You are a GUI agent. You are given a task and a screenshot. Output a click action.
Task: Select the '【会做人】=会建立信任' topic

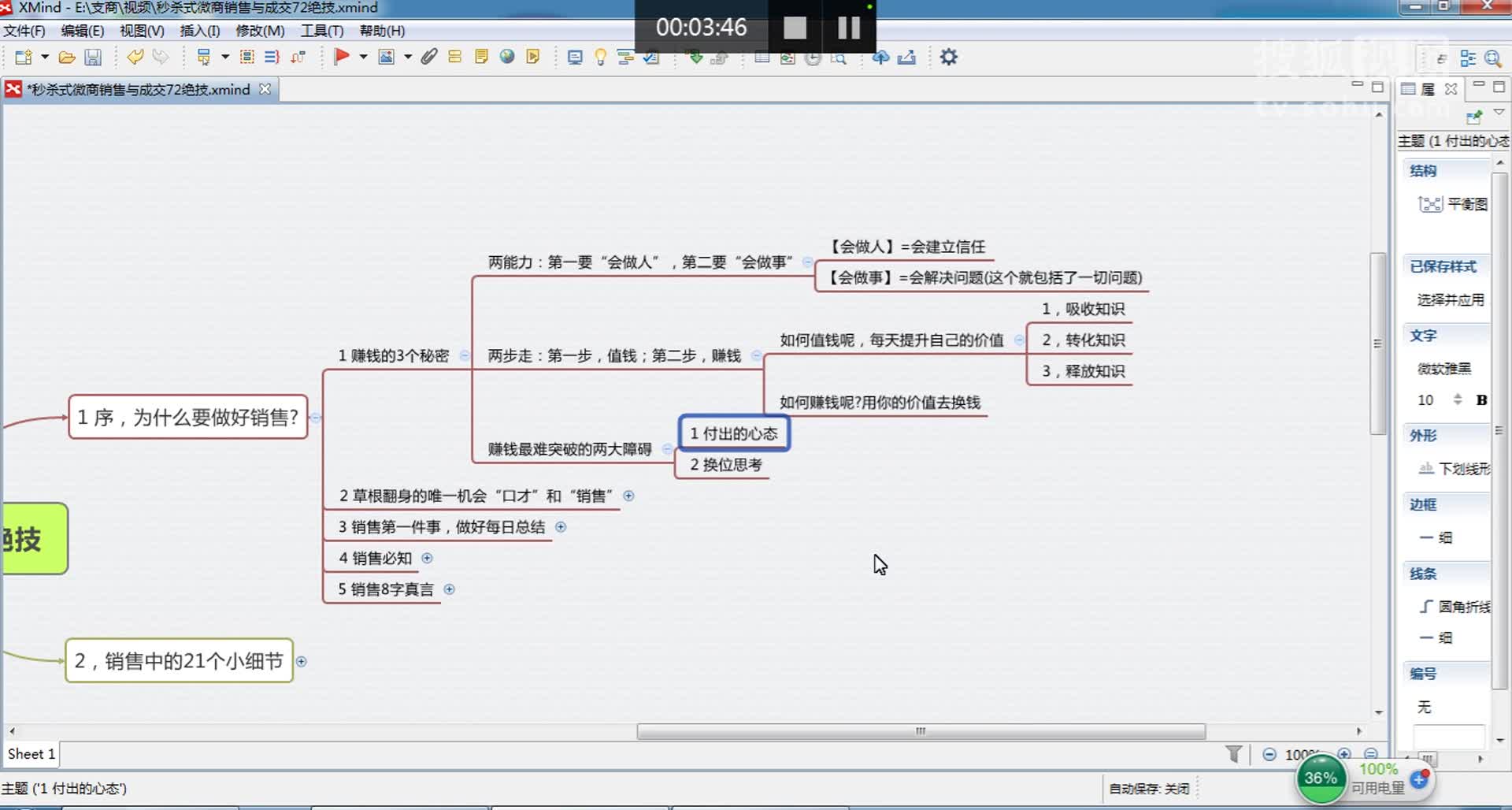pos(908,247)
